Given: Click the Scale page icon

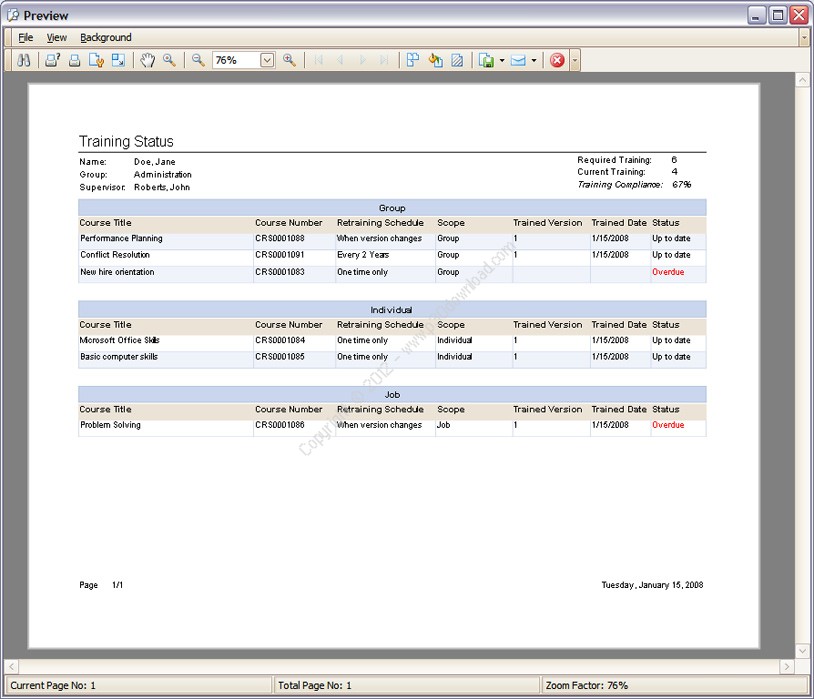Looking at the screenshot, I should [x=118, y=60].
